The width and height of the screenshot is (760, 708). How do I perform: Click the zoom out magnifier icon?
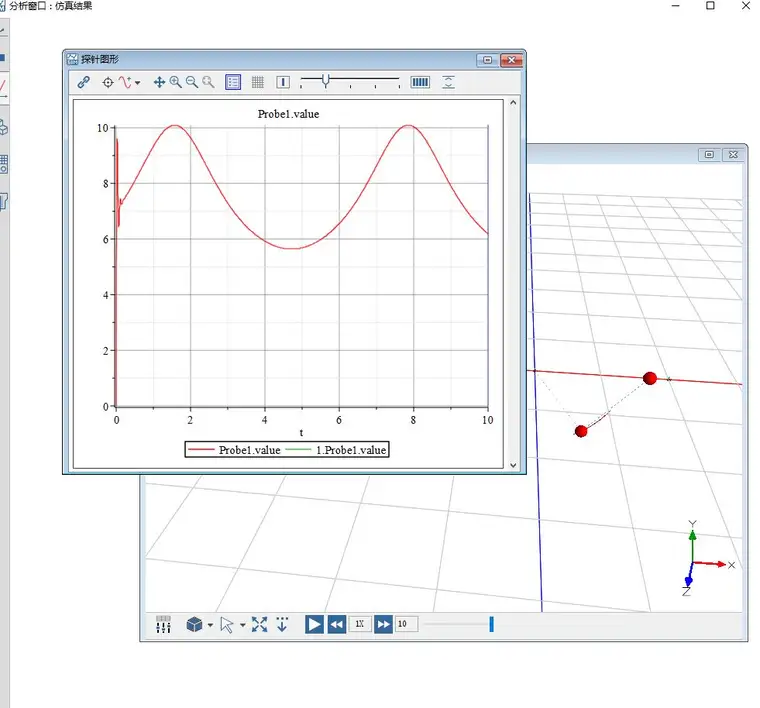click(x=192, y=82)
